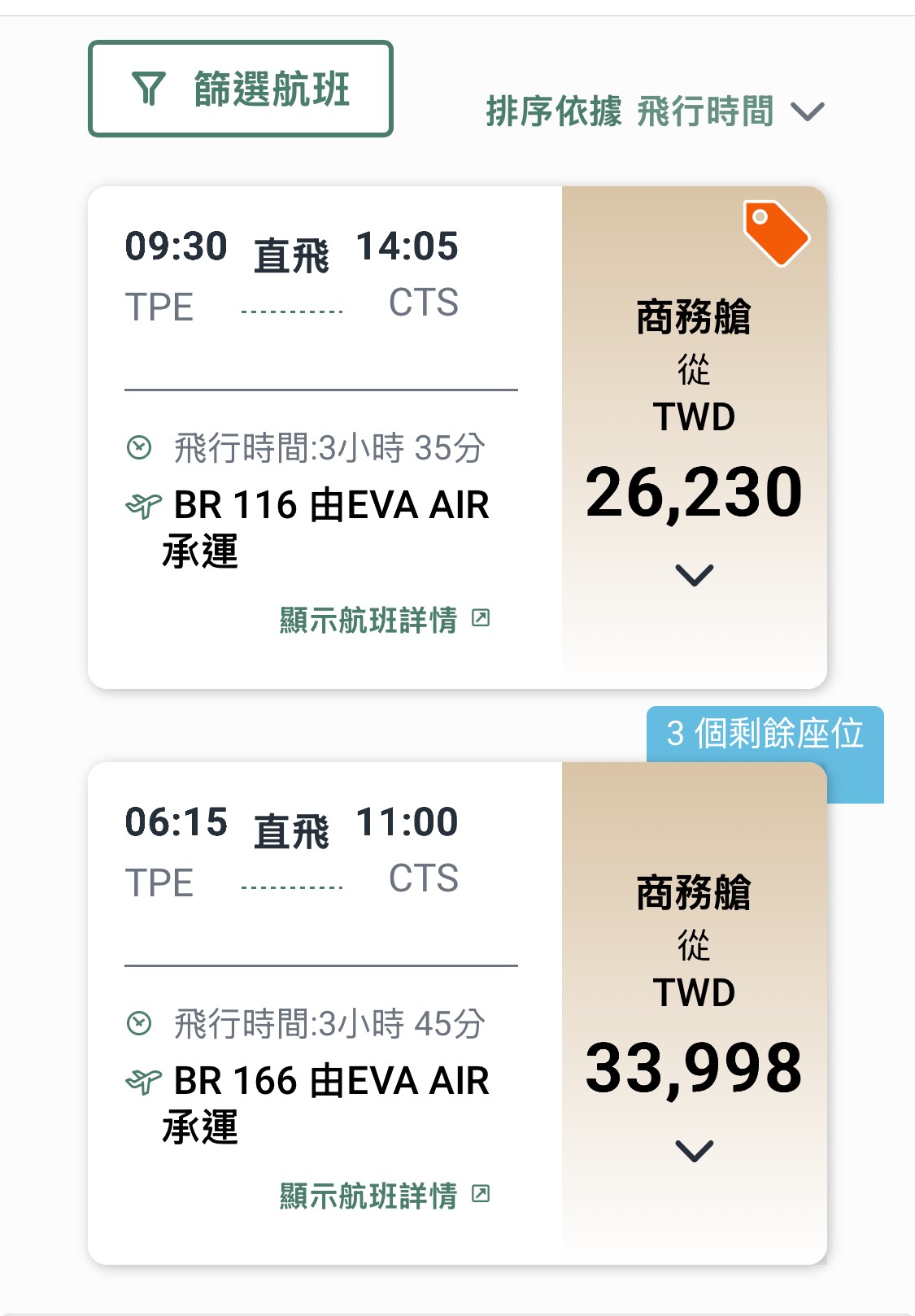The image size is (915, 1316).
Task: Click external link icon for BR 116 details
Action: pyautogui.click(x=481, y=618)
